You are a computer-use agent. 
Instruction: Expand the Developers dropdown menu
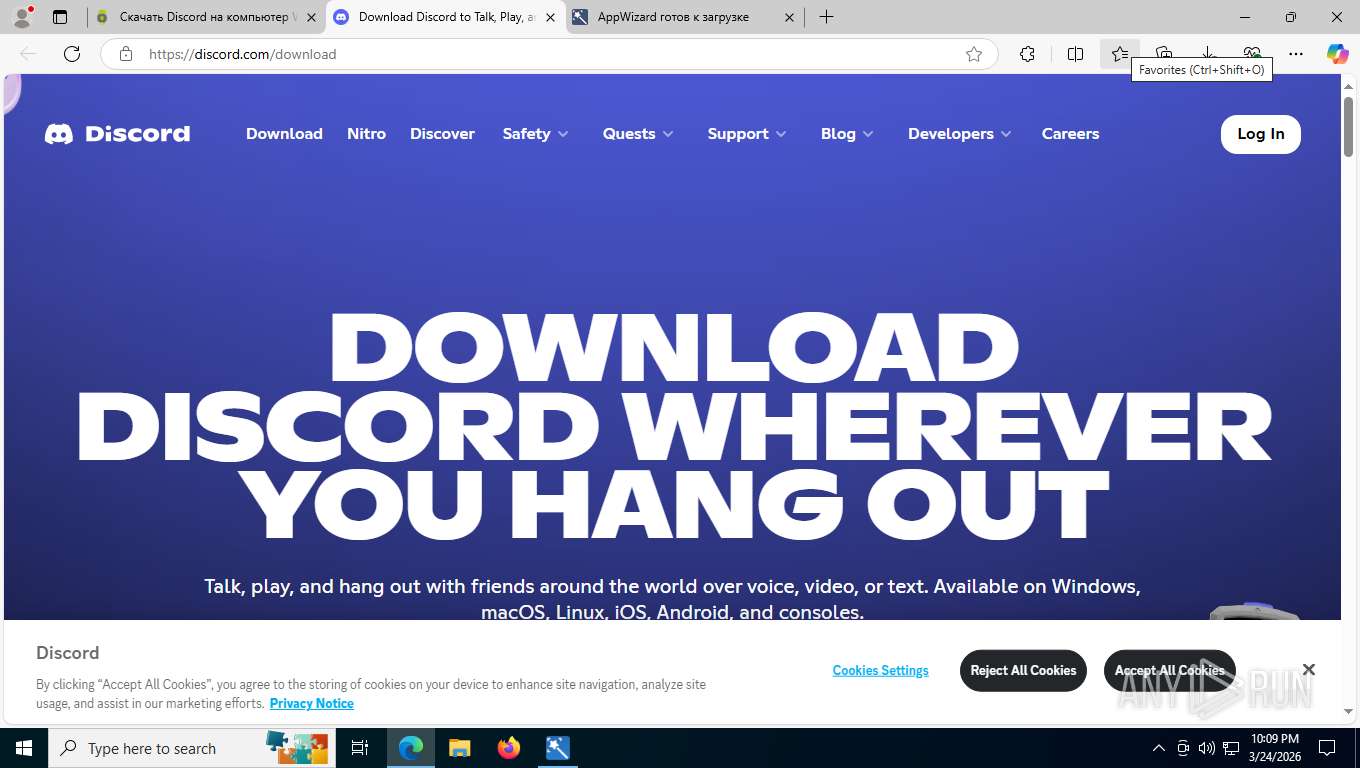(x=960, y=134)
